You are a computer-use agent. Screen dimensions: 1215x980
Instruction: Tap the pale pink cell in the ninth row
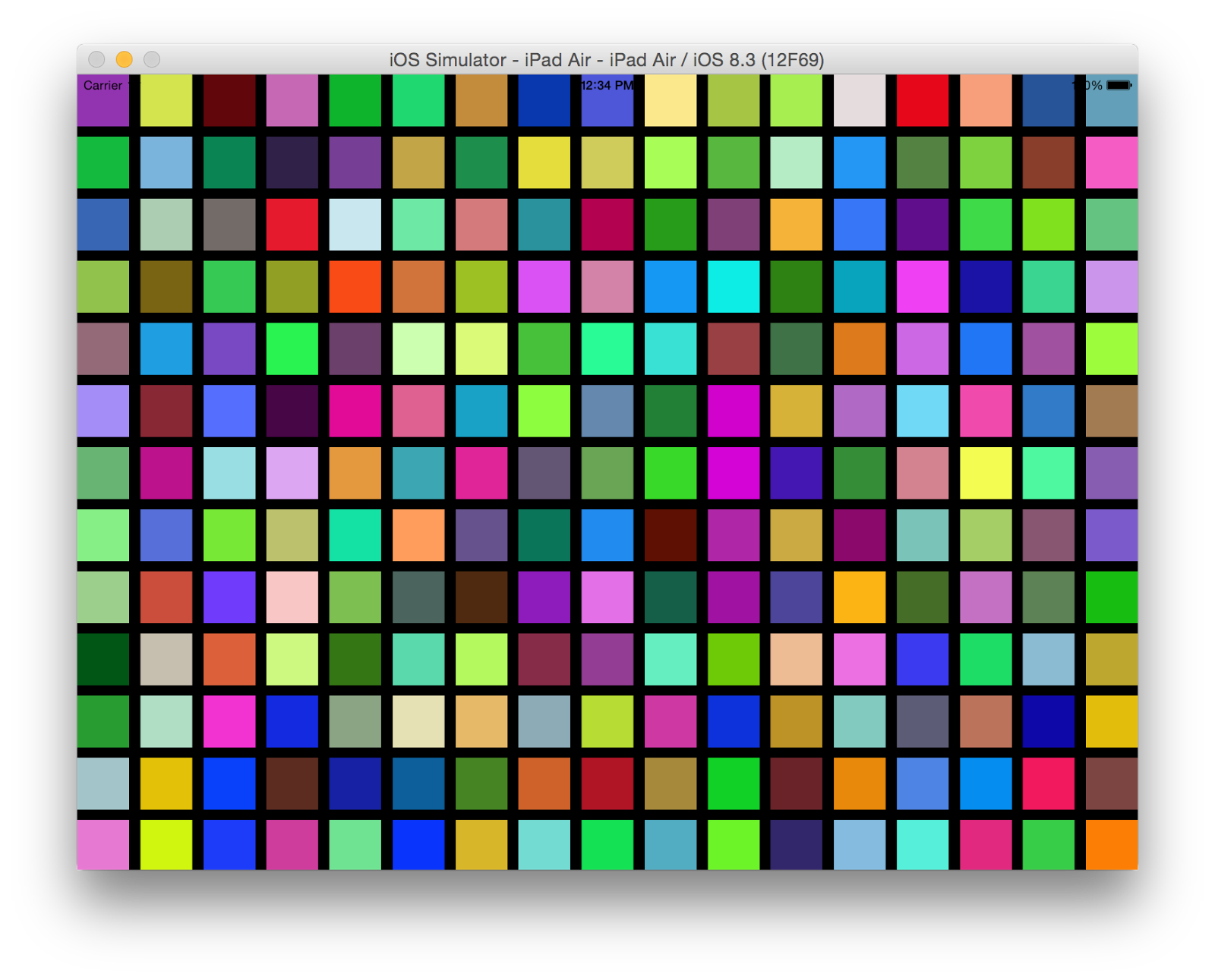(292, 597)
